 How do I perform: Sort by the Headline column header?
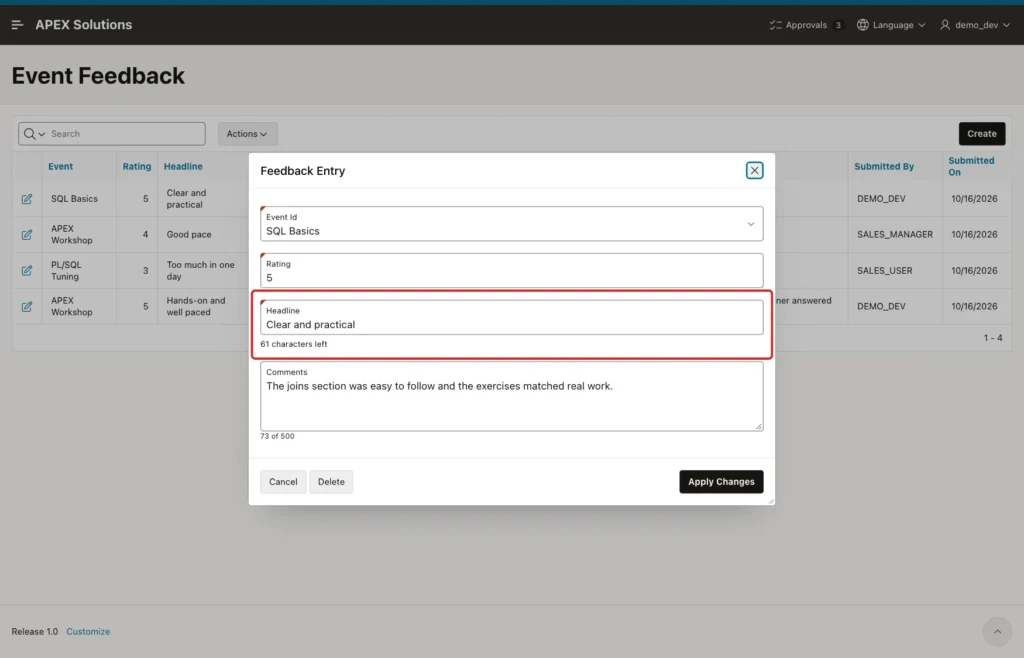[x=183, y=166]
